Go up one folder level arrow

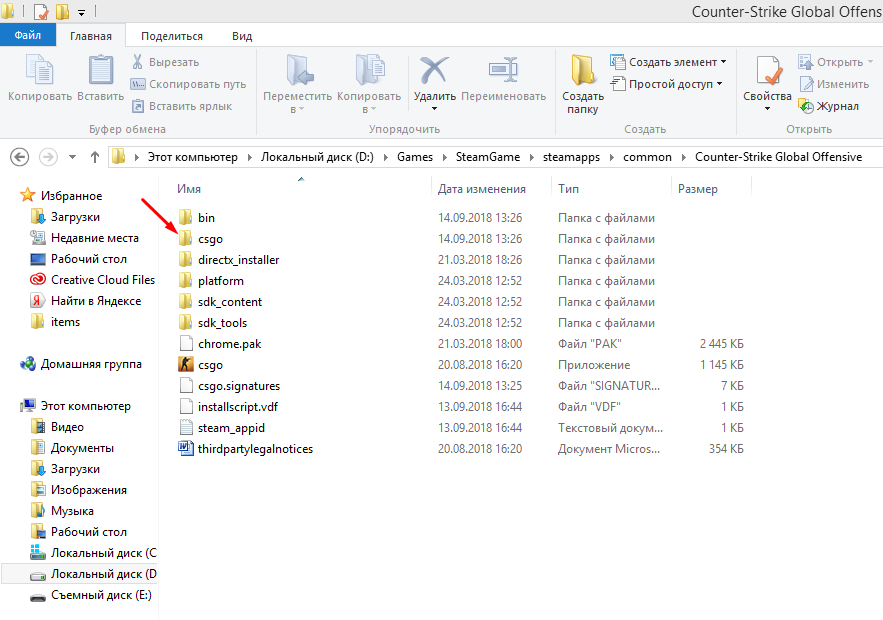[95, 157]
